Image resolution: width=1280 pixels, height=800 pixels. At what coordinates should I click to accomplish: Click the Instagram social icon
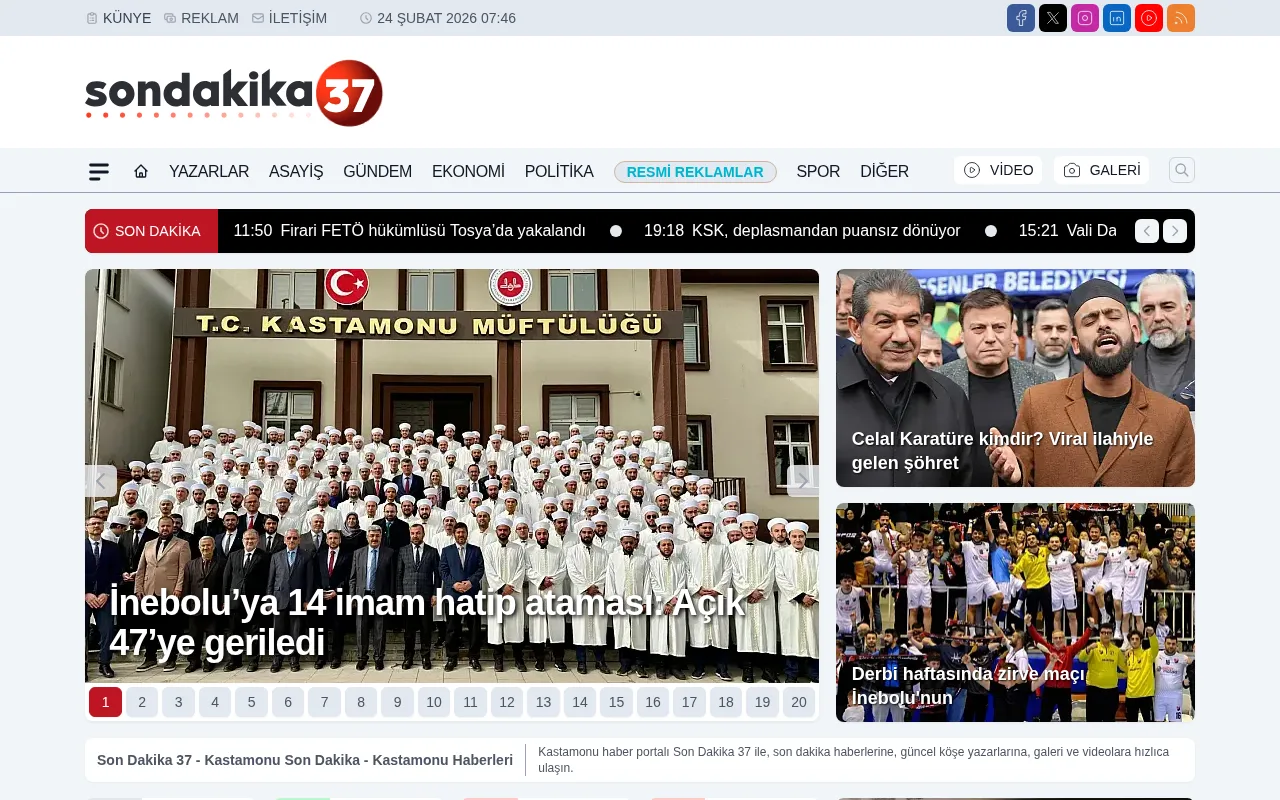(x=1084, y=18)
